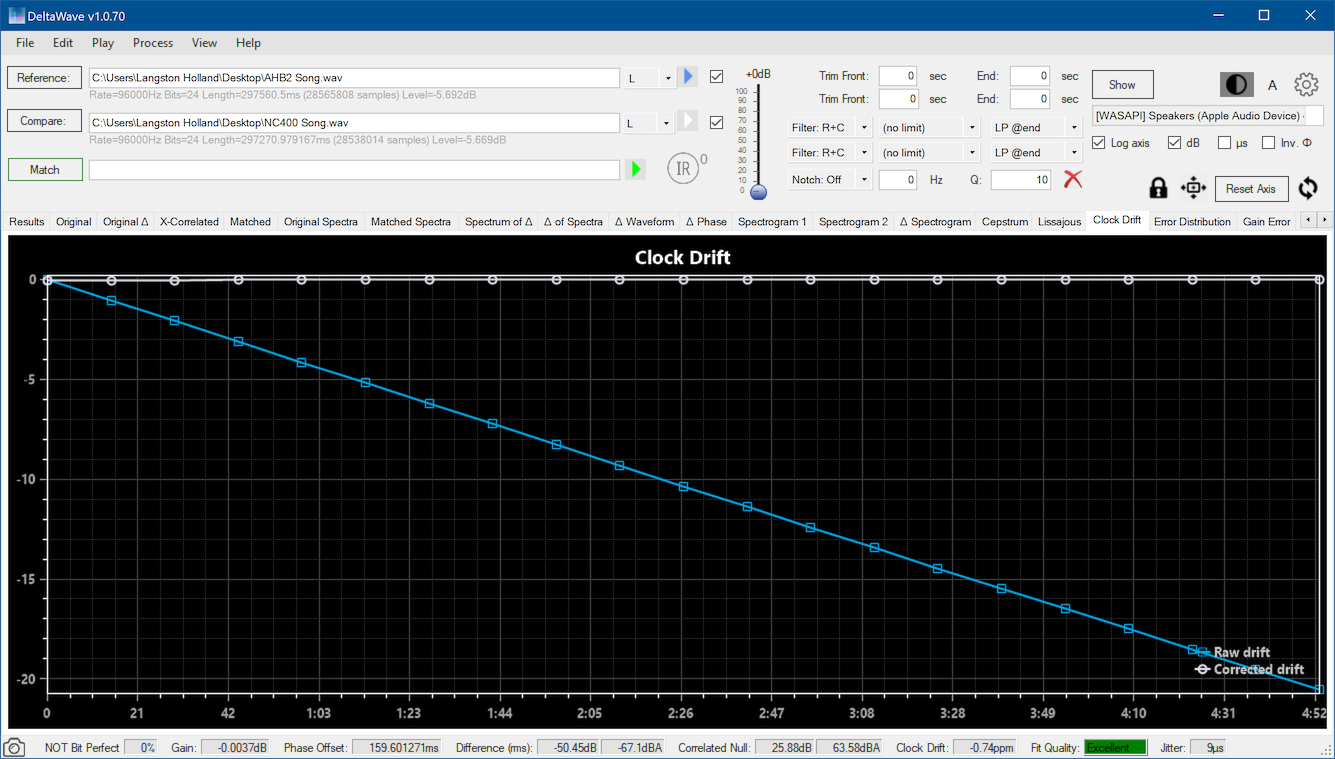
Task: Click the notch Hz input field
Action: [x=898, y=180]
